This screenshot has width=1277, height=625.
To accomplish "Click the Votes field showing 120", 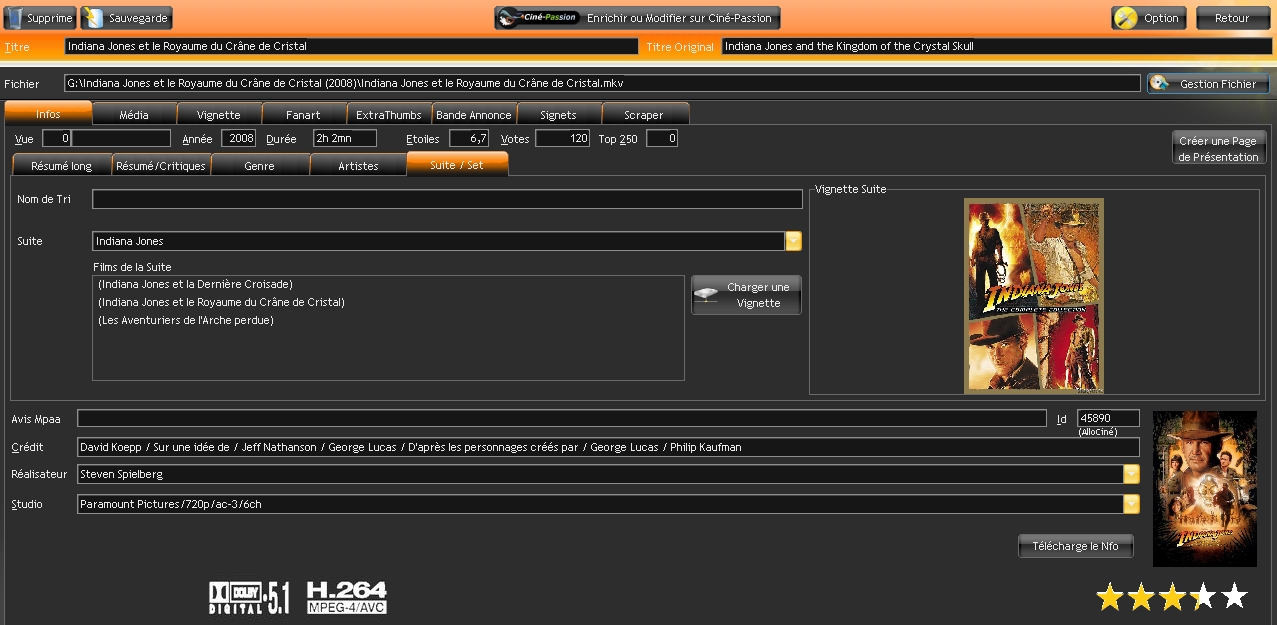I will click(x=562, y=138).
